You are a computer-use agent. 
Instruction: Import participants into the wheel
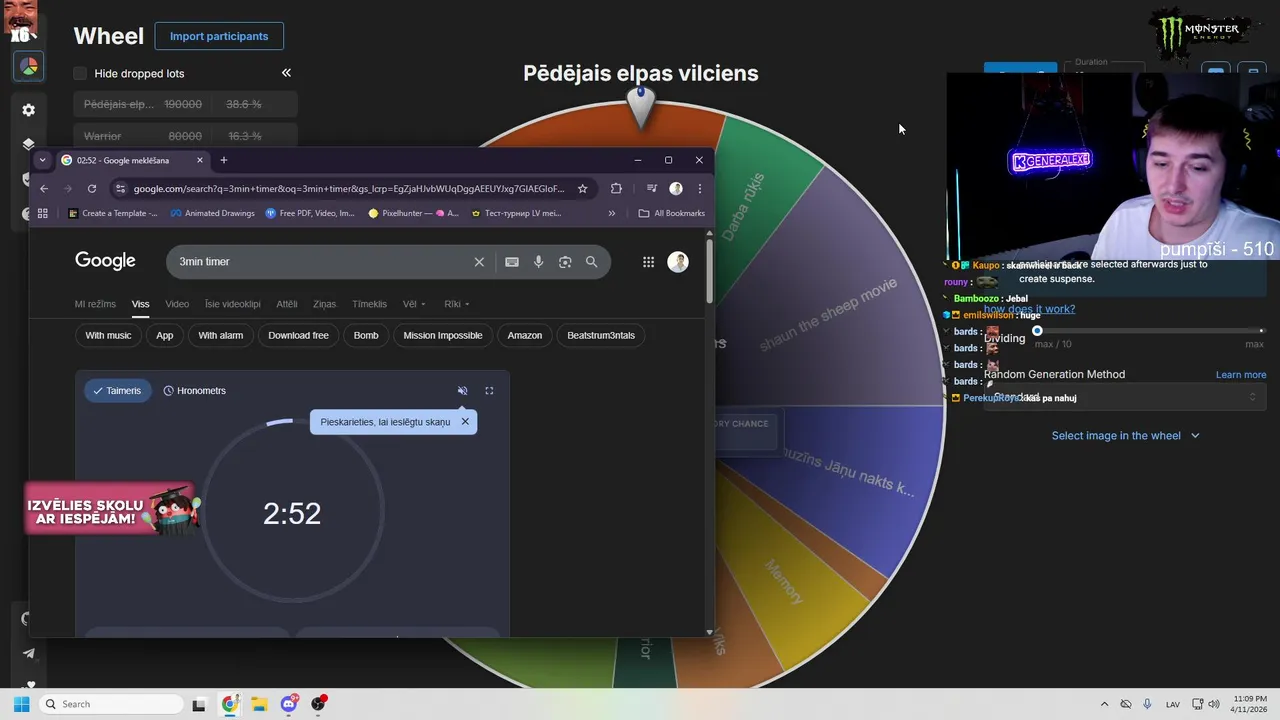click(x=219, y=36)
